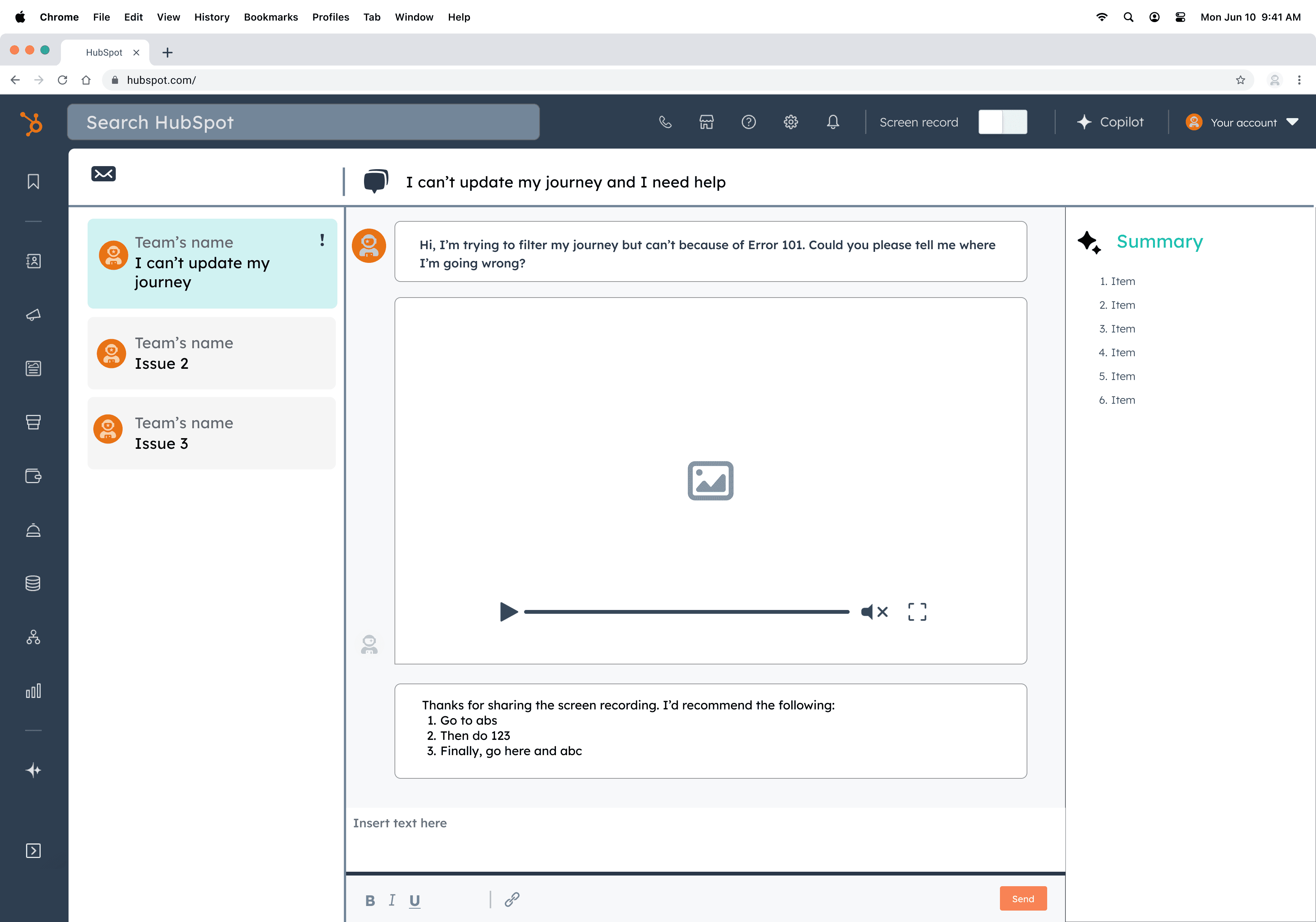Click the bookmarks icon in left sidebar
This screenshot has height=922, width=1316.
pyautogui.click(x=33, y=182)
